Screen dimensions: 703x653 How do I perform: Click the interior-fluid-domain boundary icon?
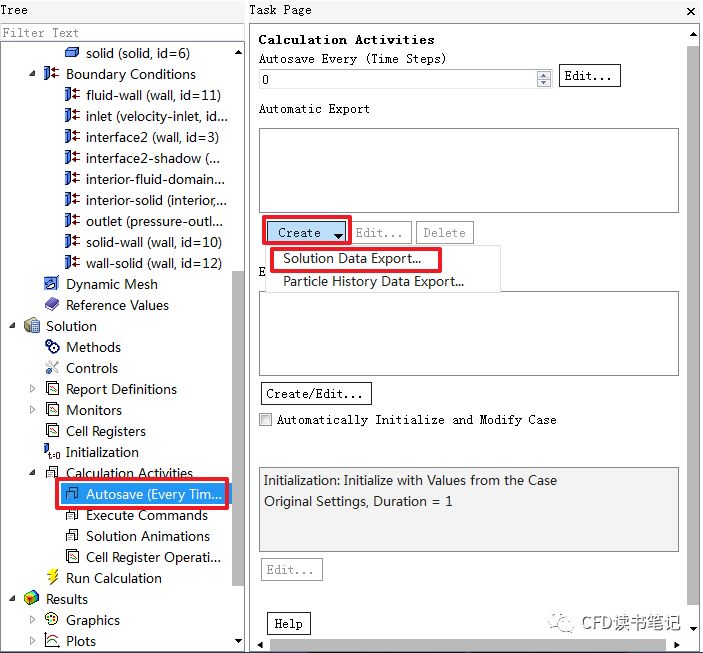[x=72, y=179]
